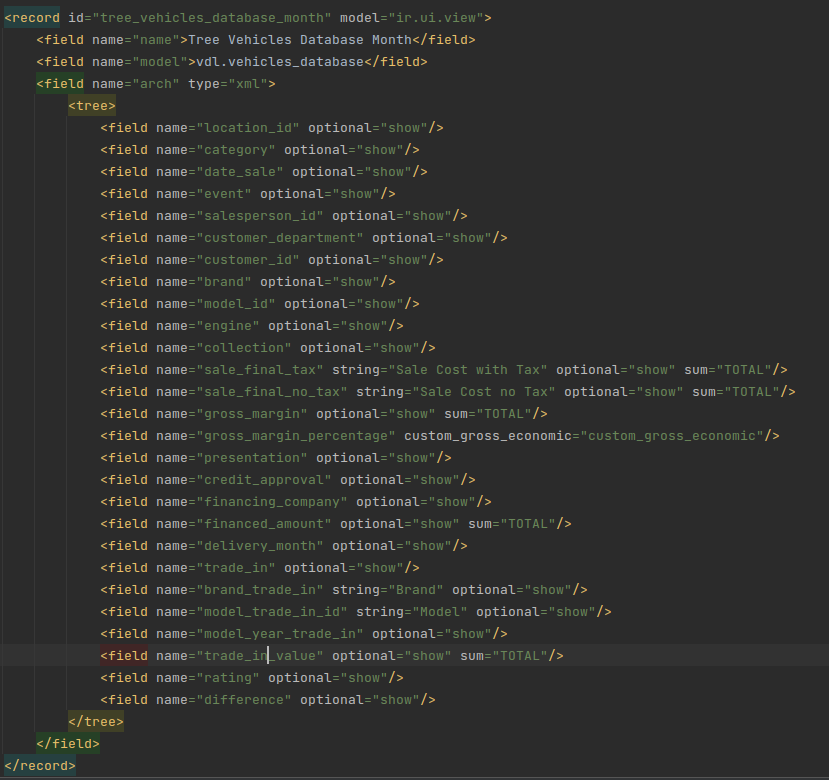
Task: Click the "trade_in" field name
Action: 236,568
